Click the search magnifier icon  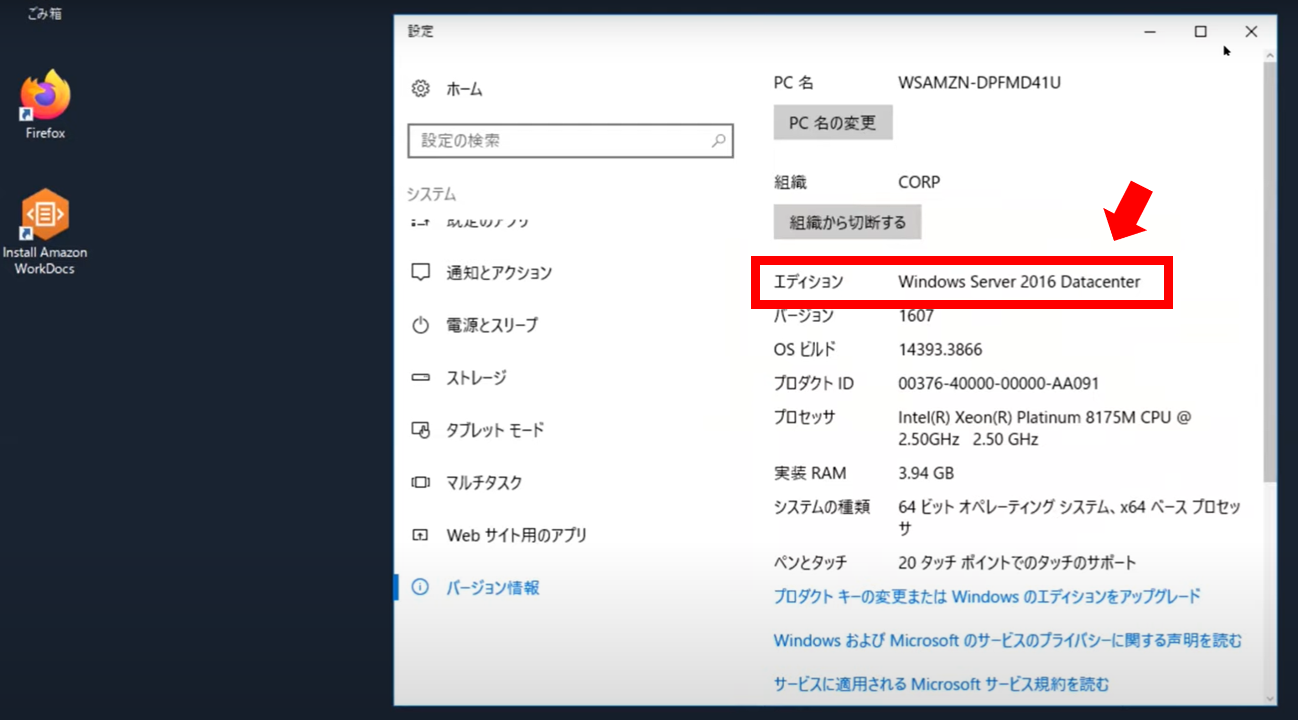click(718, 141)
